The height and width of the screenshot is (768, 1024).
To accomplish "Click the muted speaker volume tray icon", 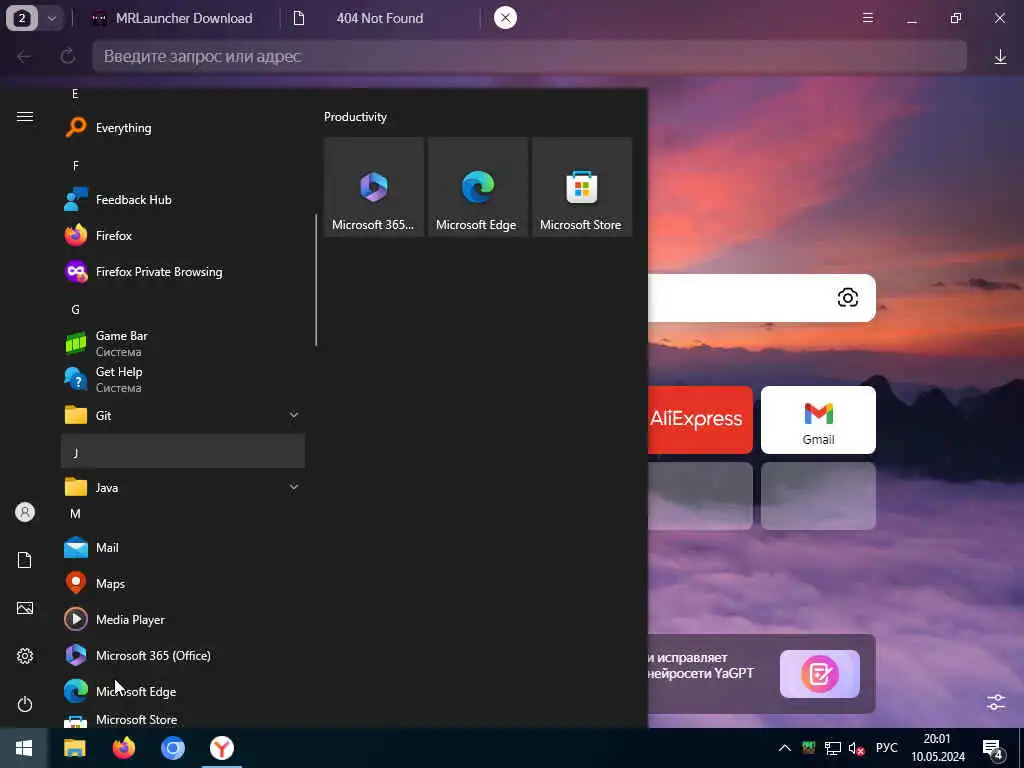I will [856, 748].
